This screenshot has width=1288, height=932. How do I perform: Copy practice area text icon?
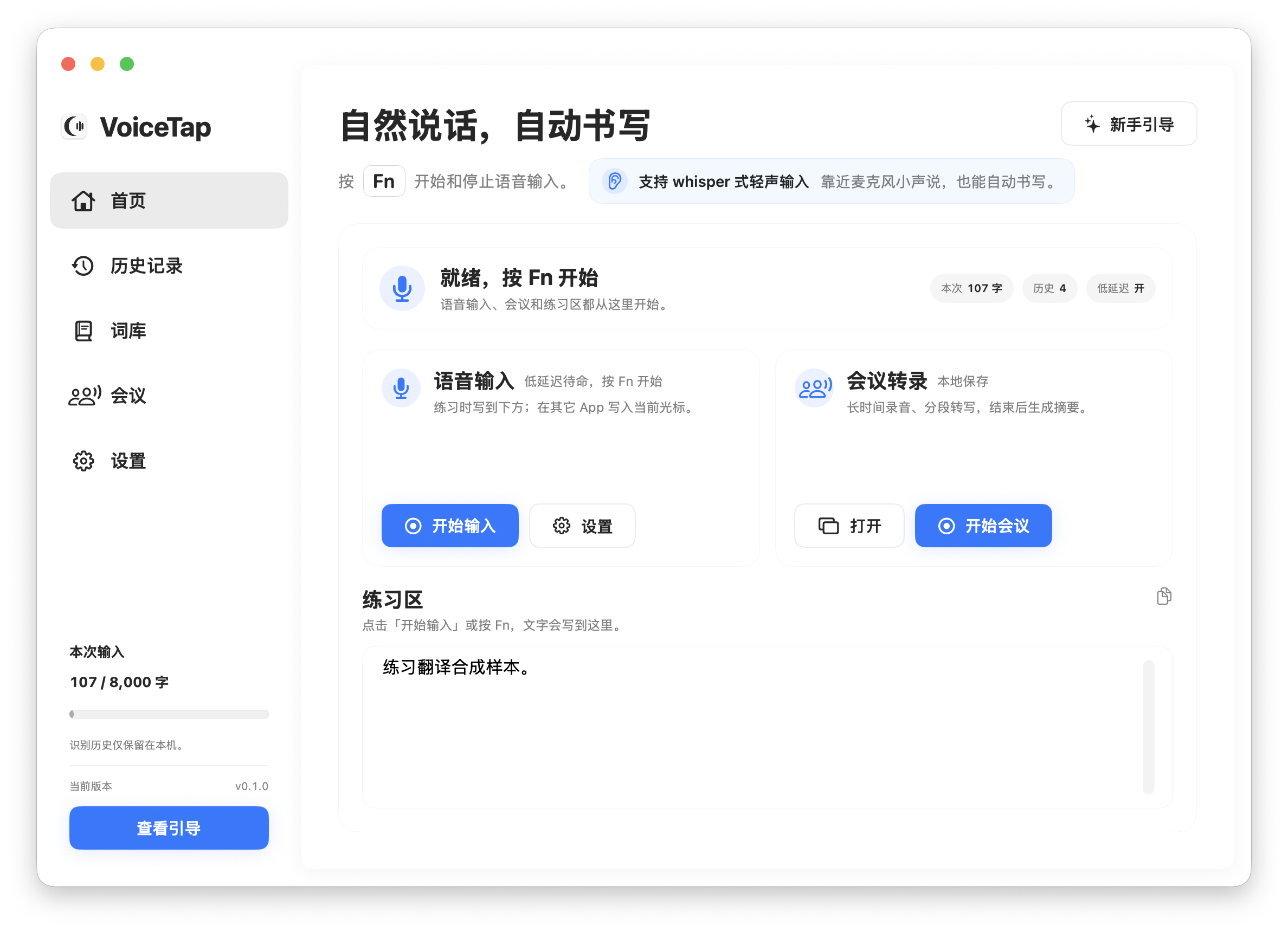1164,596
